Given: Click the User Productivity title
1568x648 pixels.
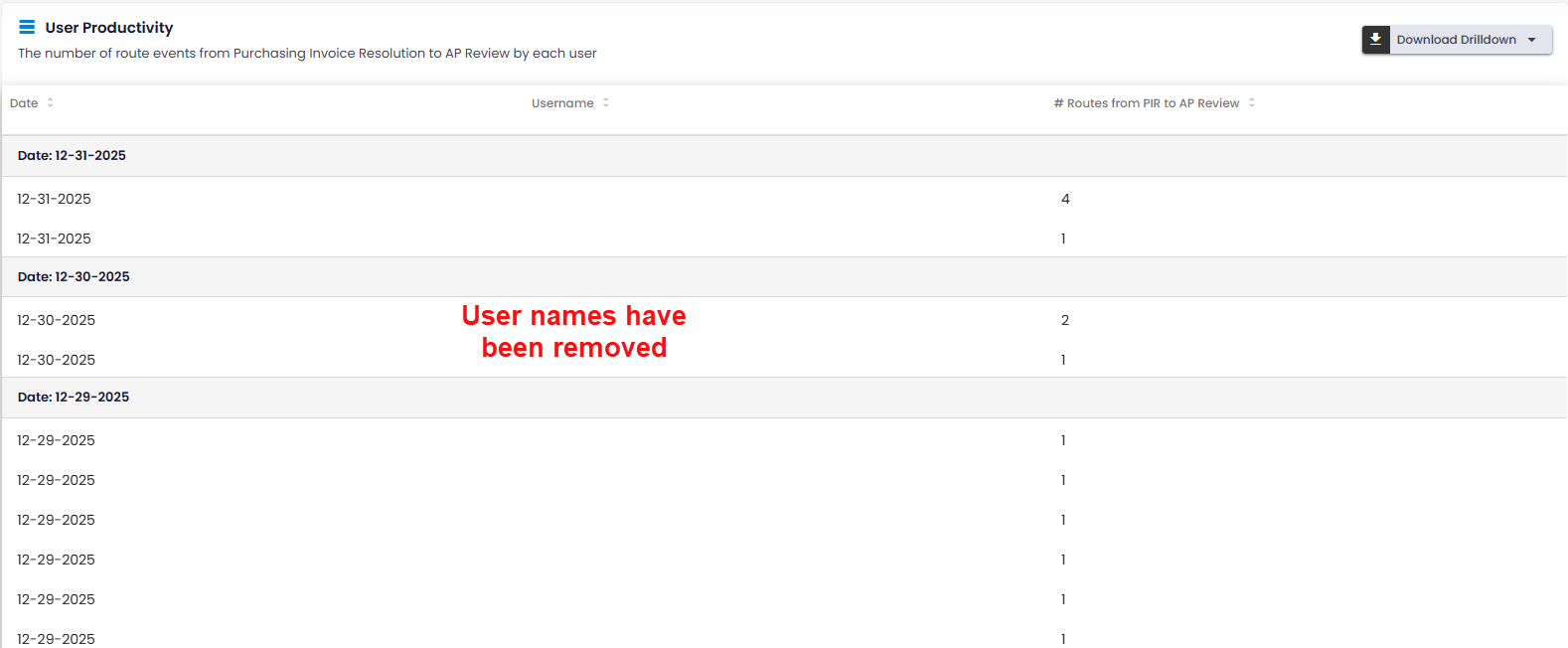Looking at the screenshot, I should pos(109,28).
